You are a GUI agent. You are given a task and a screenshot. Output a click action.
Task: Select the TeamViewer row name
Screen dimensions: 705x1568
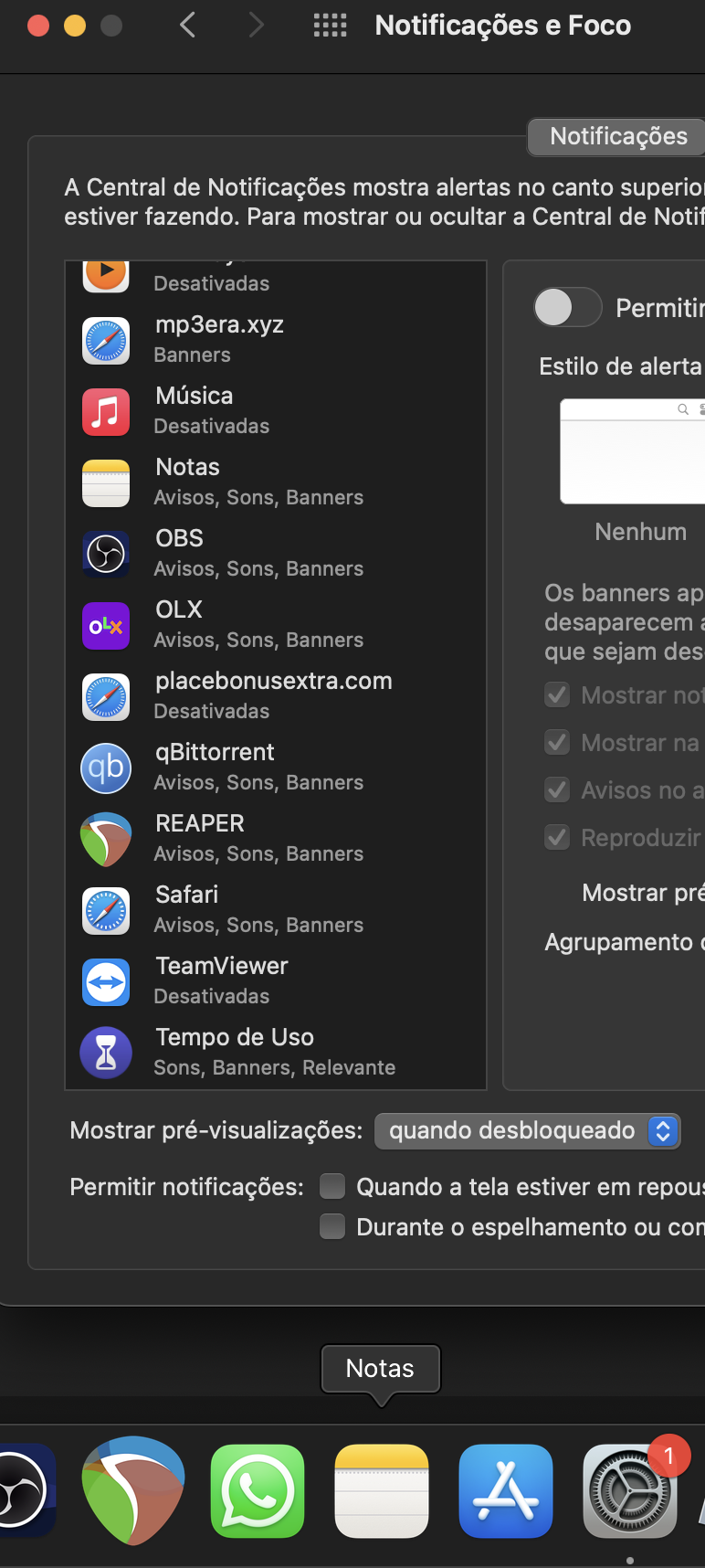click(x=222, y=966)
